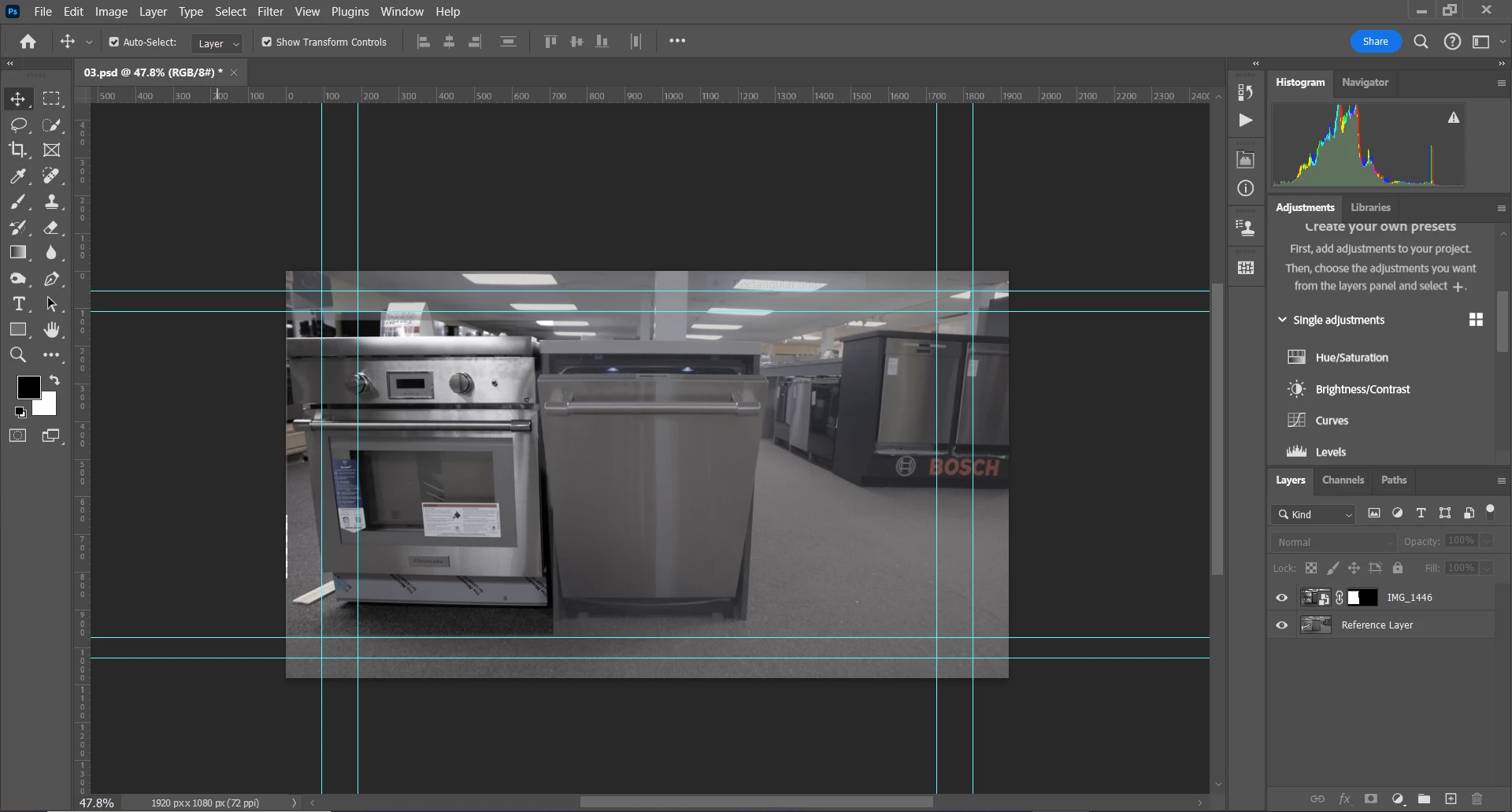Screen dimensions: 1512x812
Task: Open the Help question mark icon
Action: click(x=1452, y=42)
